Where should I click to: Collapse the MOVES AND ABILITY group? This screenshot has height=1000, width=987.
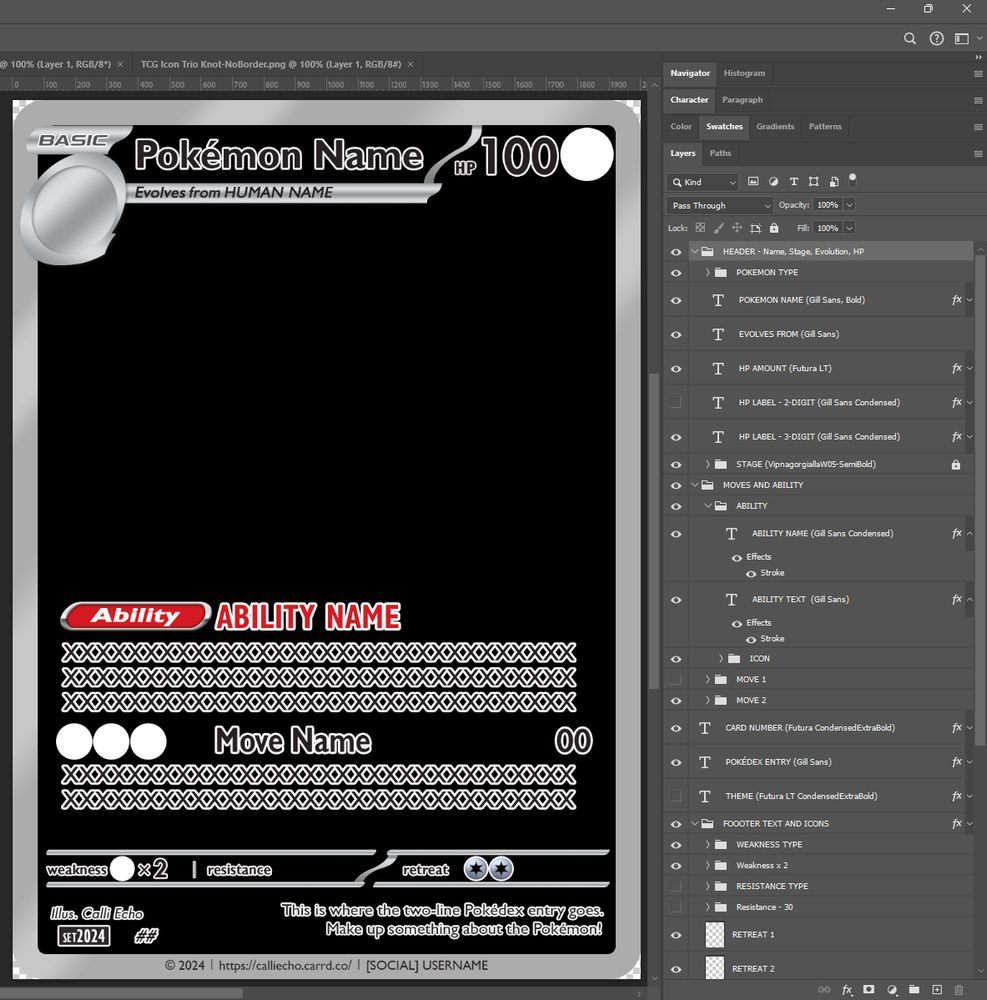click(x=695, y=485)
